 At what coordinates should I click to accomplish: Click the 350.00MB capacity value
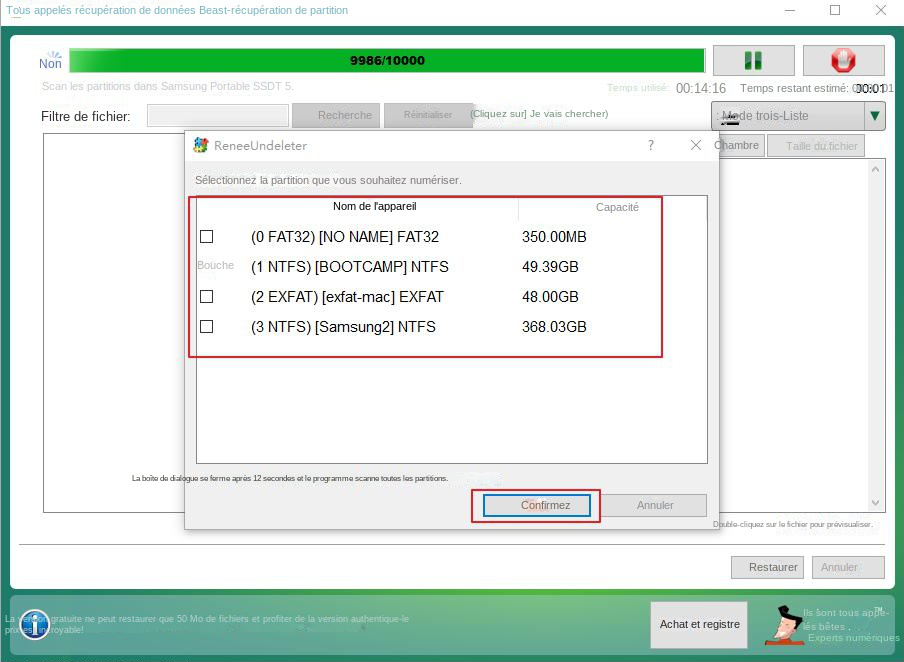click(554, 236)
